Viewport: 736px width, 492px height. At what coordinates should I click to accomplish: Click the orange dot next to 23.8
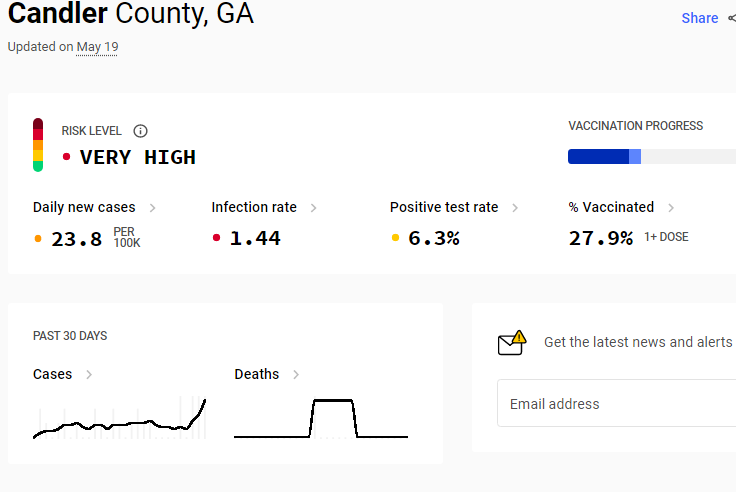38,239
